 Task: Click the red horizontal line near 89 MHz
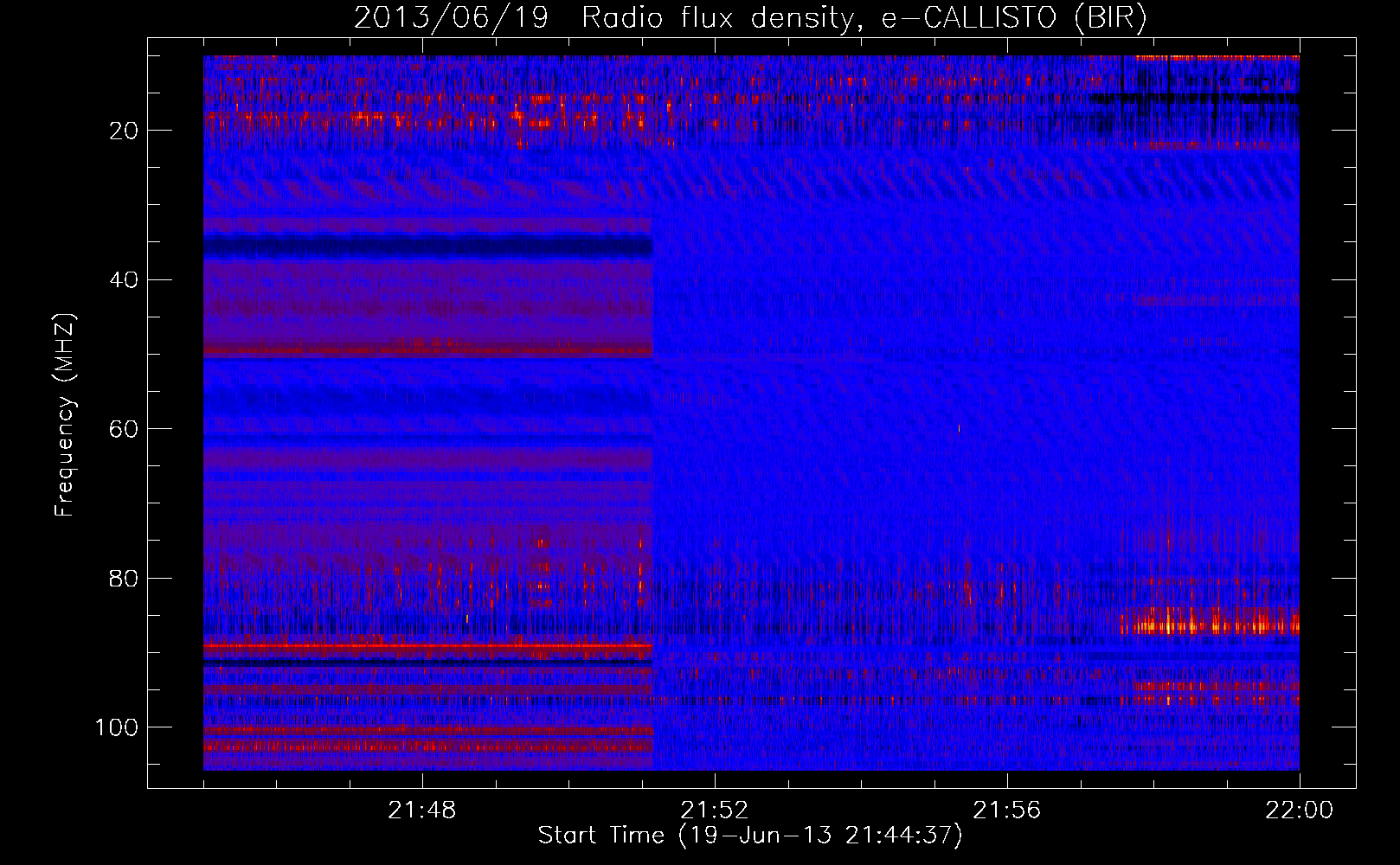coord(427,646)
